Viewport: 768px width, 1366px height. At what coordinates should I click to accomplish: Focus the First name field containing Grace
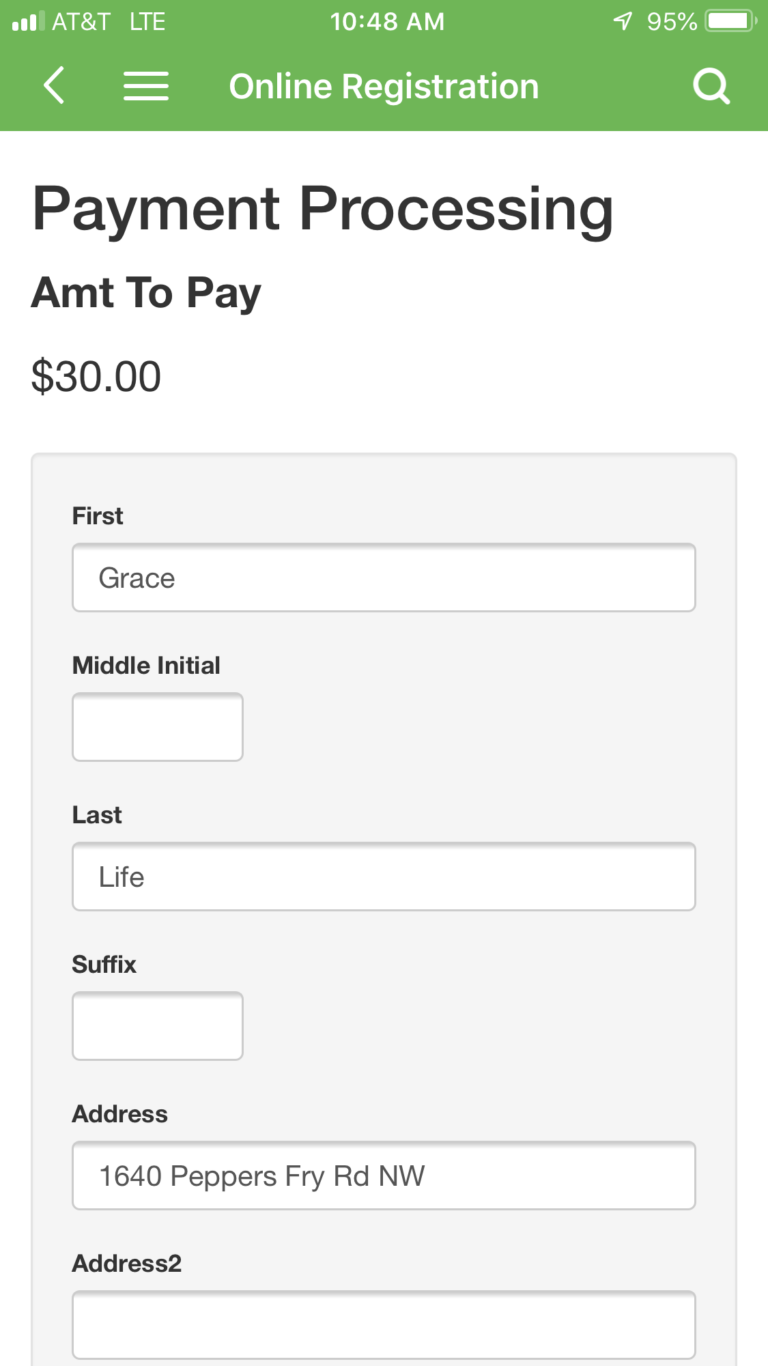(x=383, y=577)
